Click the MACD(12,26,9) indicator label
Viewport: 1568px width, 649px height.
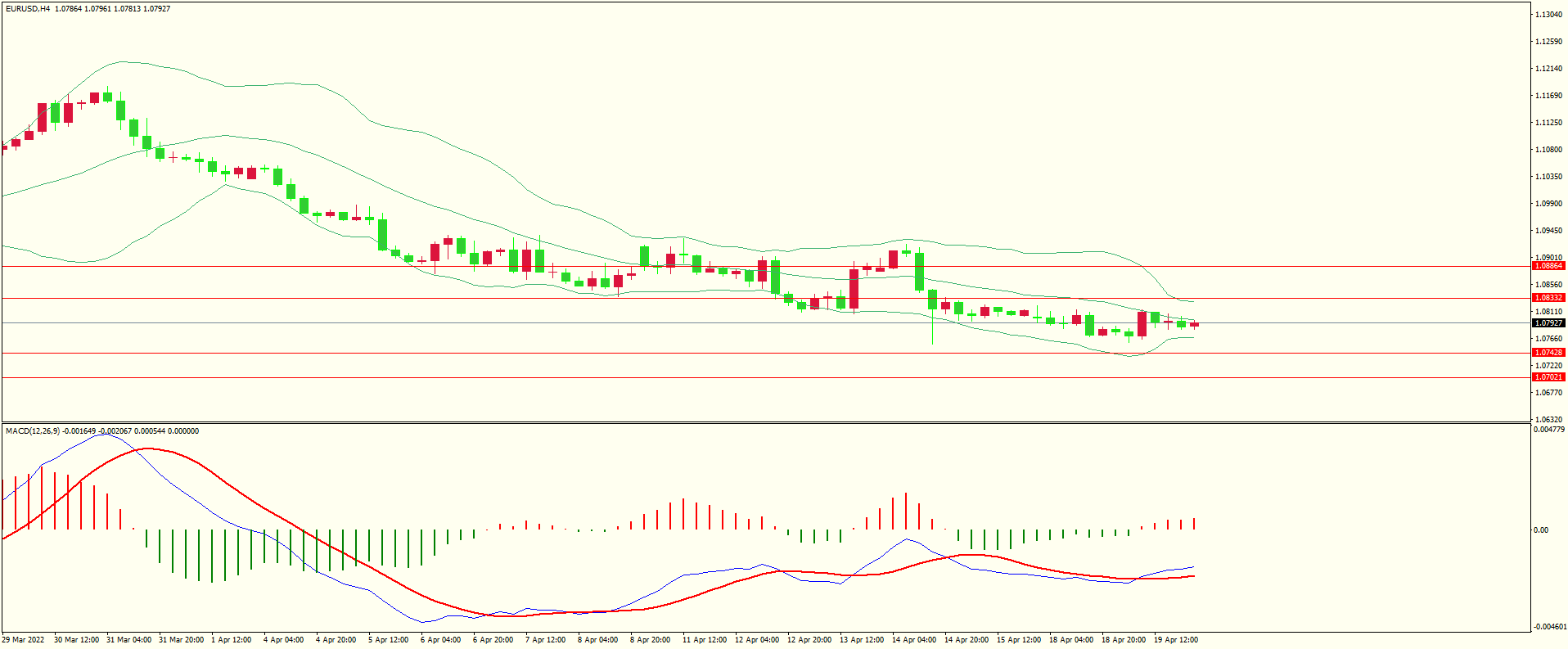33,431
